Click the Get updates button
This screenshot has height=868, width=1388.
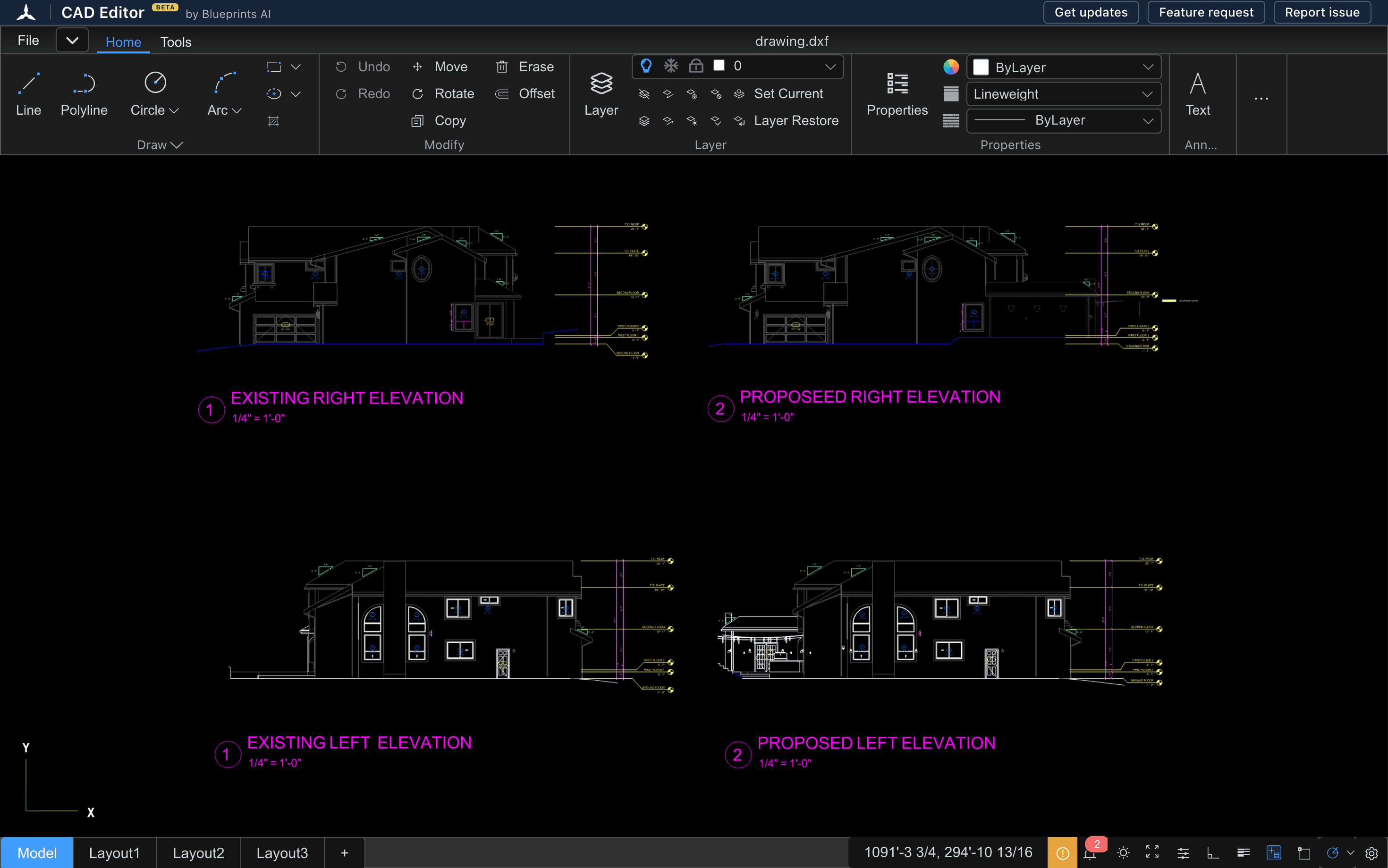click(1091, 12)
